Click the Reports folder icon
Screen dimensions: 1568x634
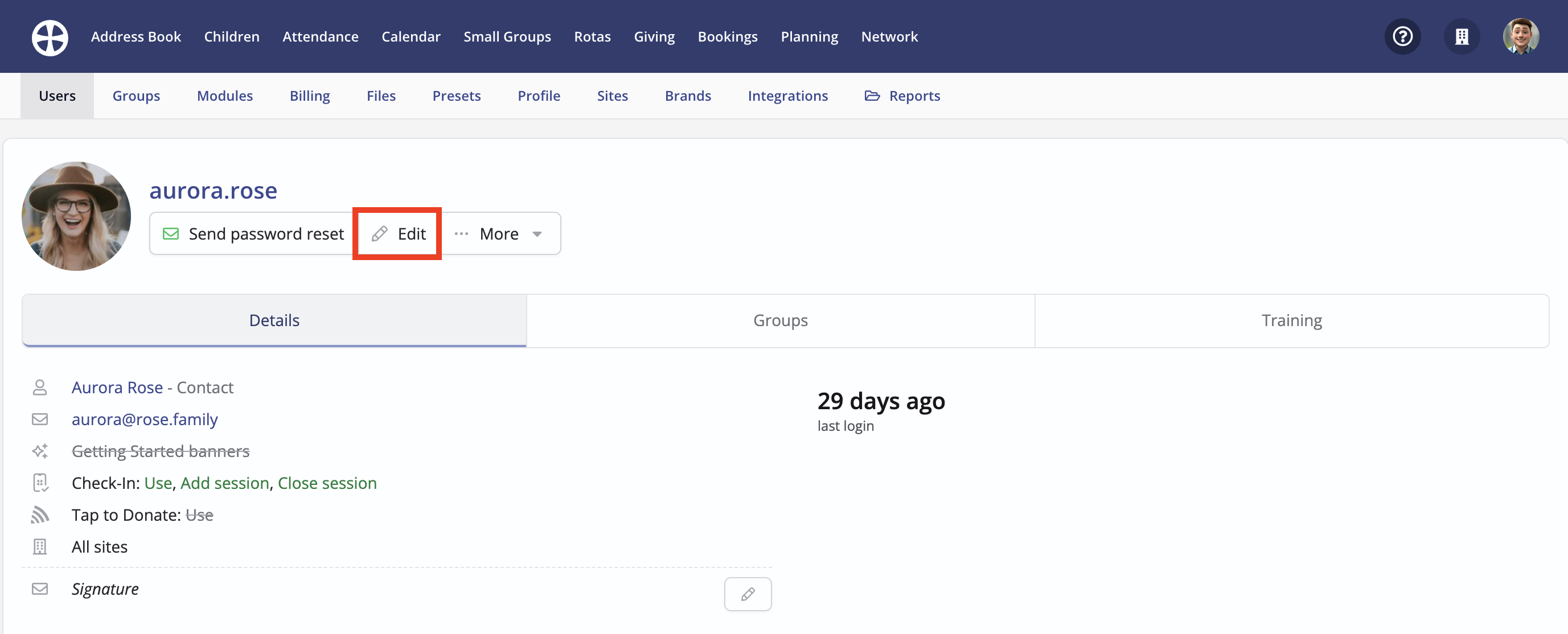tap(872, 96)
